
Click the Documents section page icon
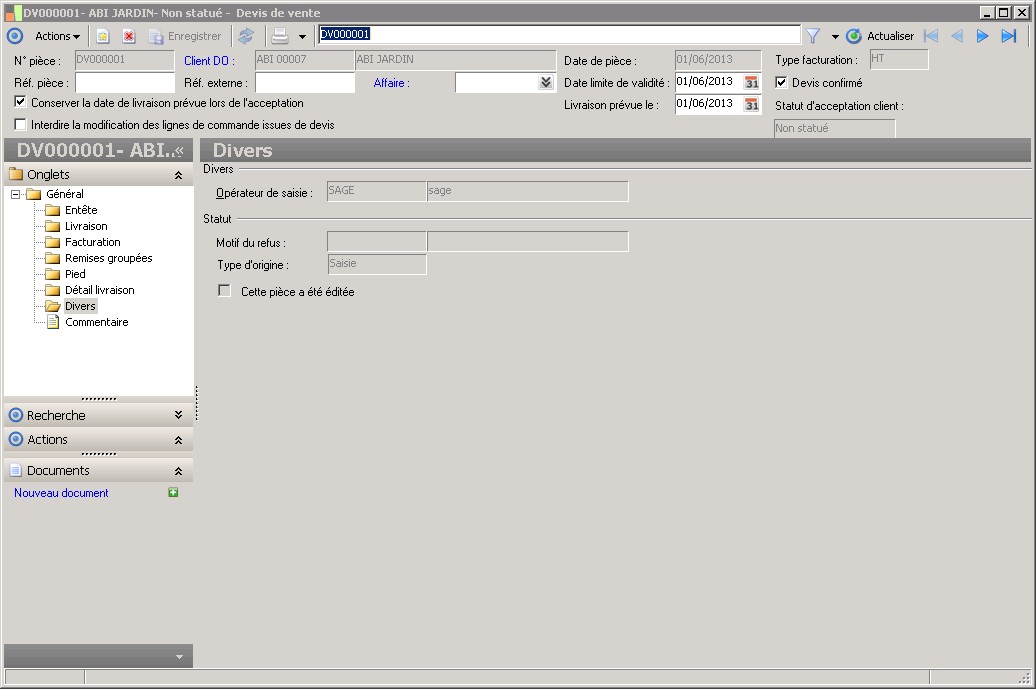(x=16, y=470)
